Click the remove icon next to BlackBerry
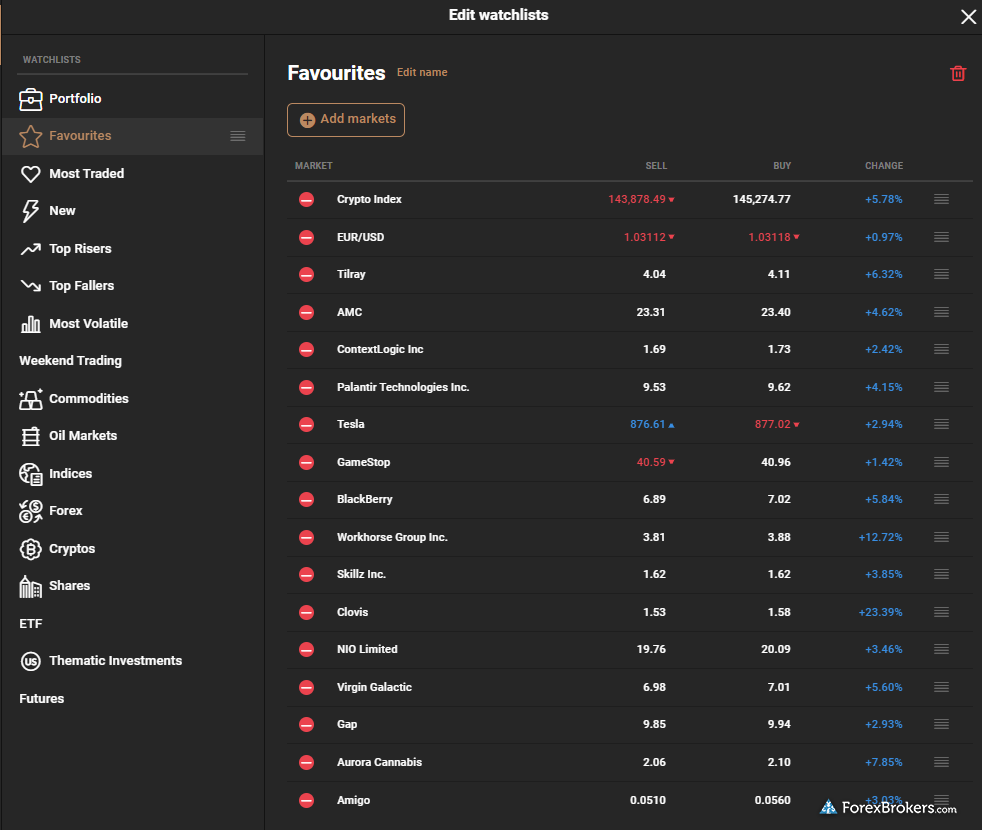The width and height of the screenshot is (982, 830). click(x=306, y=499)
